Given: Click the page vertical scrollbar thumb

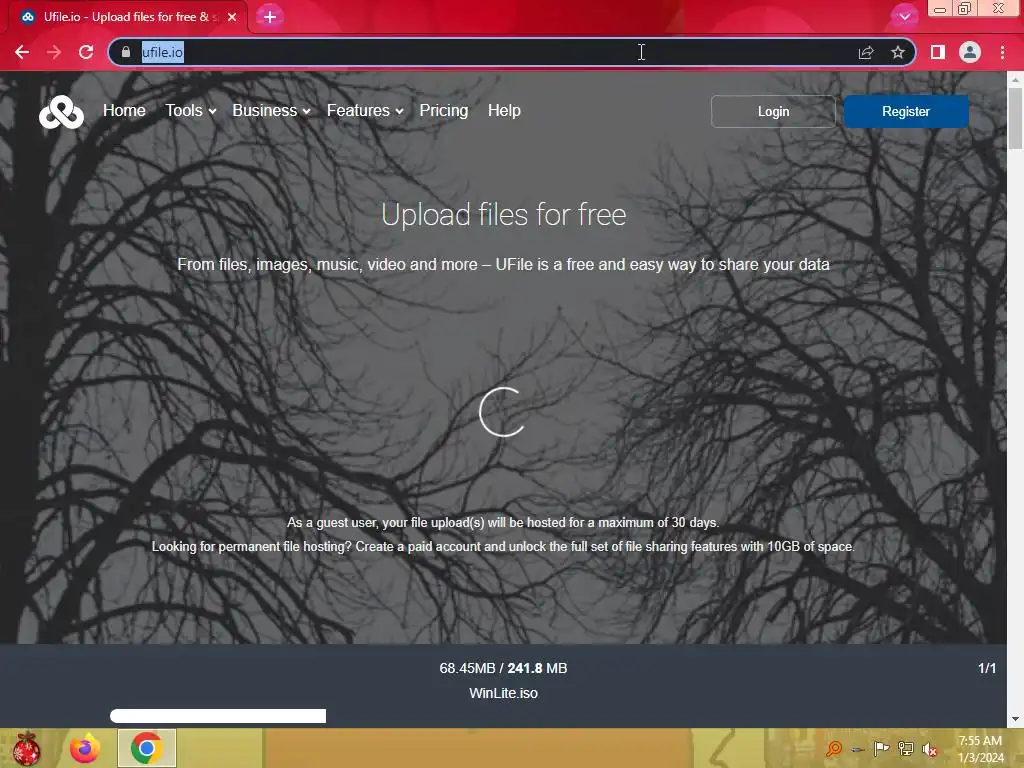Looking at the screenshot, I should point(1015,118).
